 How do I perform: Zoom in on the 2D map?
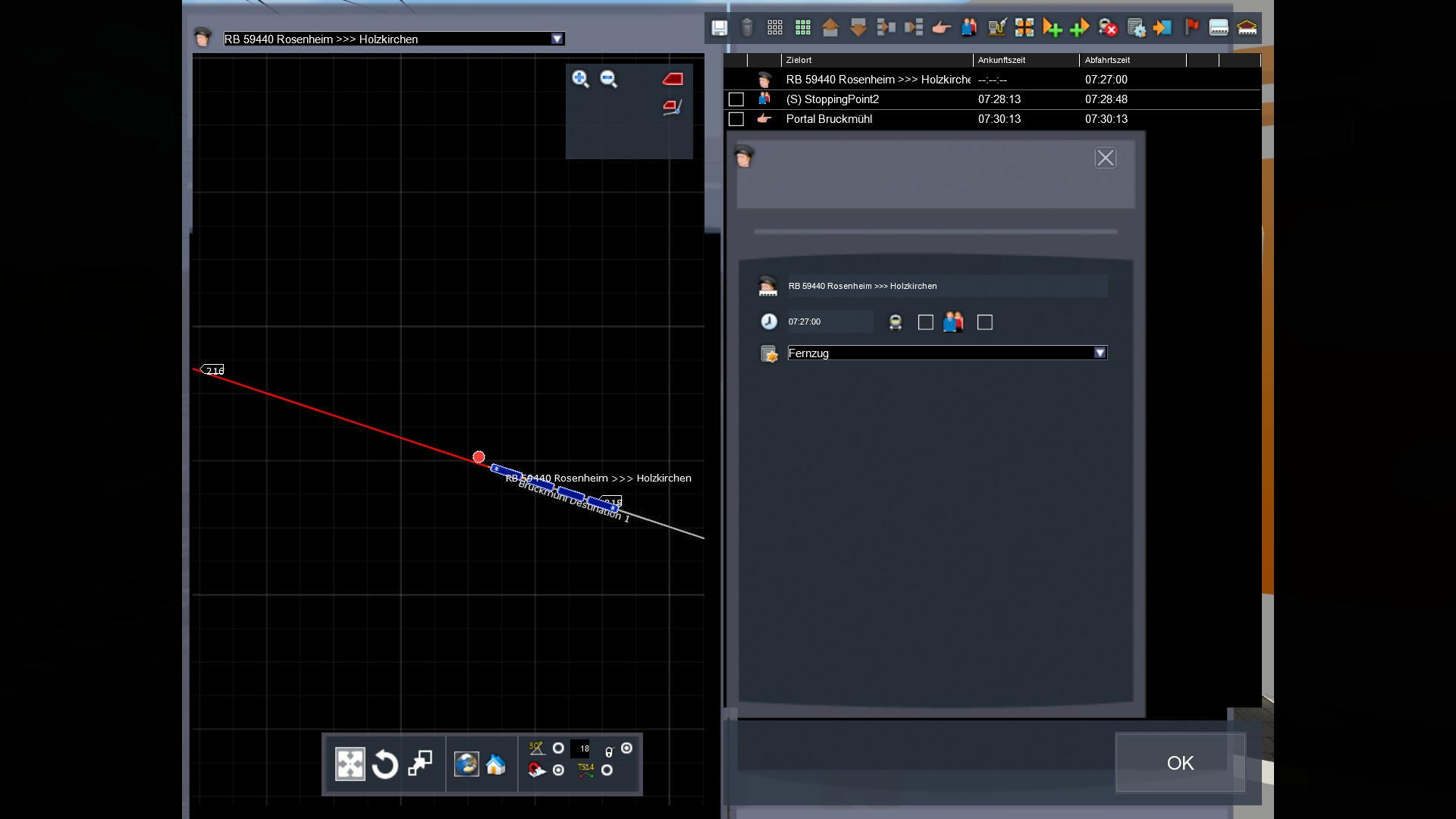pos(580,79)
